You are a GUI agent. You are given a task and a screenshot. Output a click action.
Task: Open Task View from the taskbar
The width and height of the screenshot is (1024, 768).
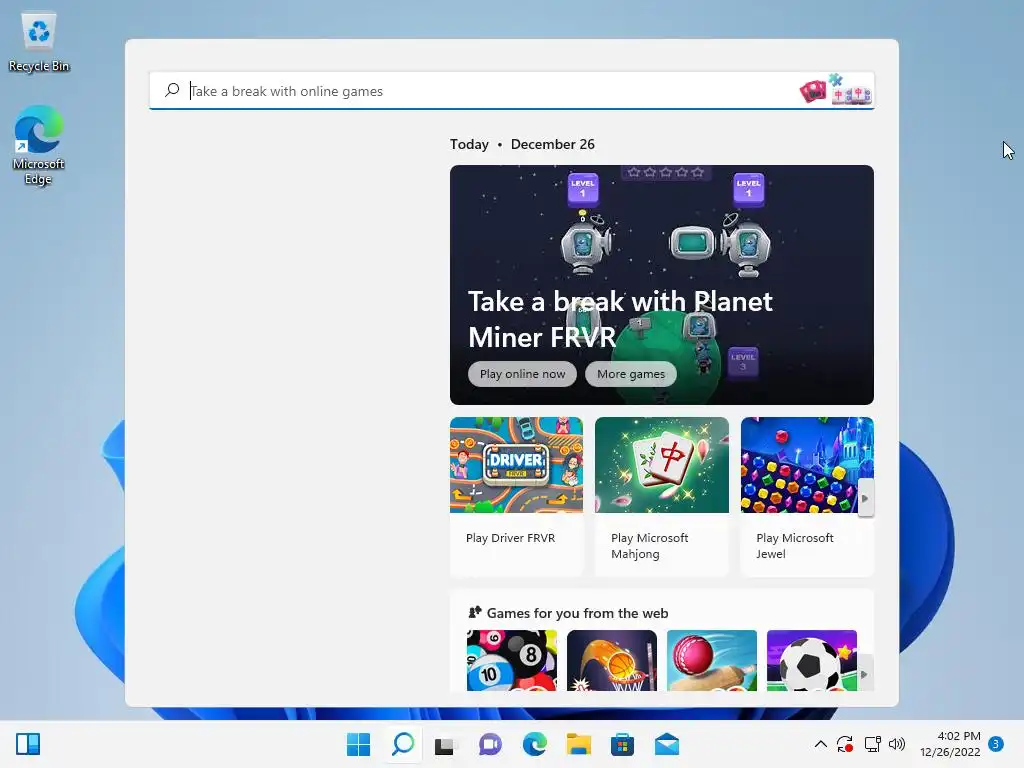[446, 744]
